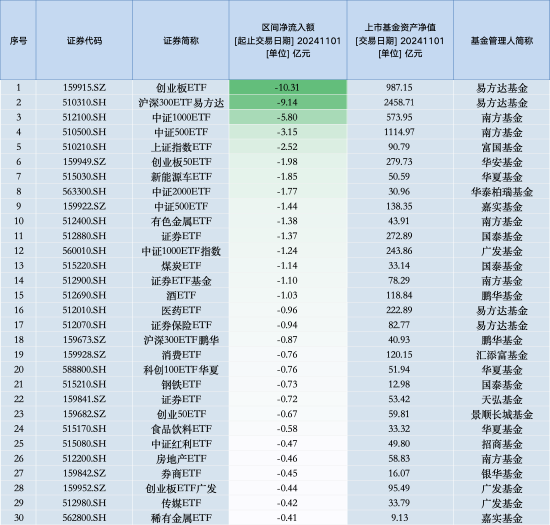Select the 传媒ETF name cell
Screen dimensions: 550x525
(x=181, y=503)
